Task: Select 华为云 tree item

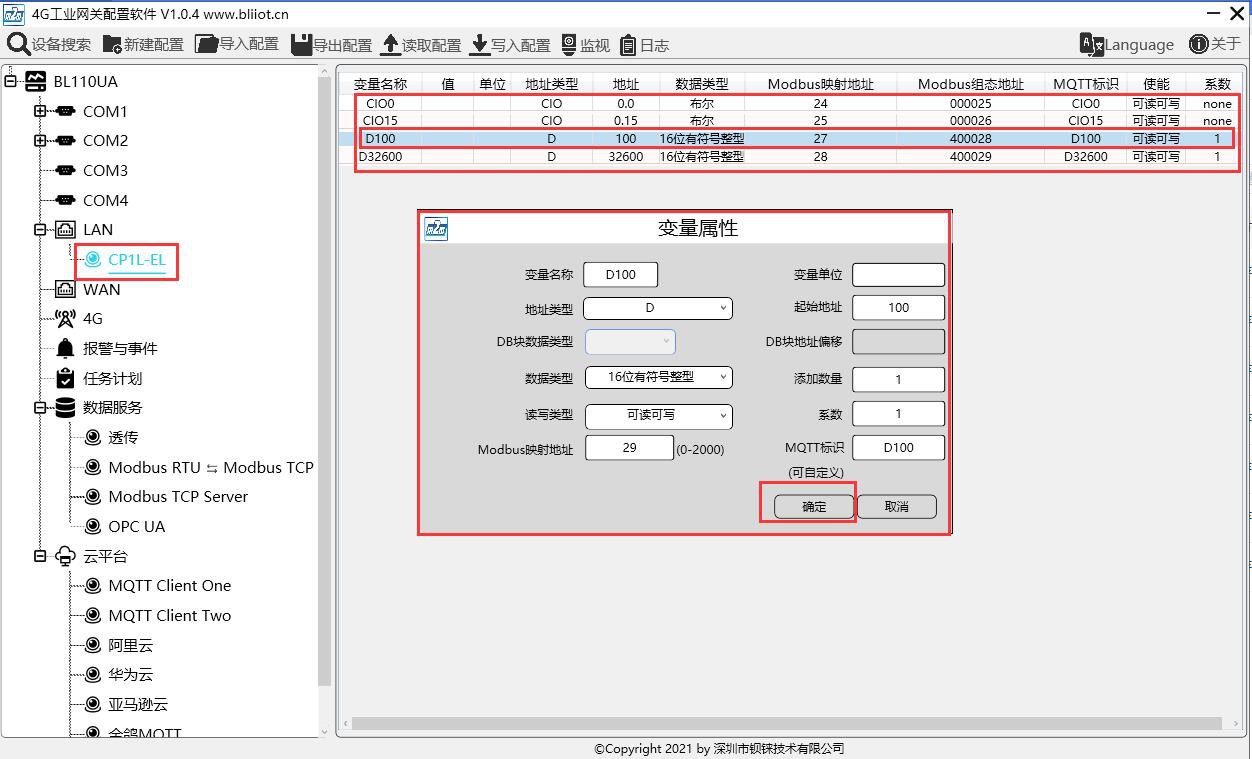Action: tap(131, 675)
